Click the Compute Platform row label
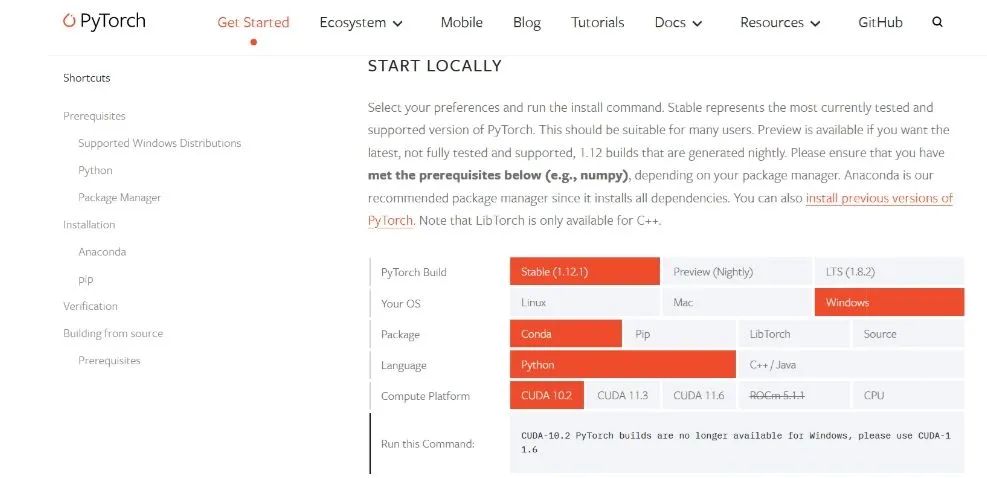The height and width of the screenshot is (478, 987). pyautogui.click(x=425, y=396)
